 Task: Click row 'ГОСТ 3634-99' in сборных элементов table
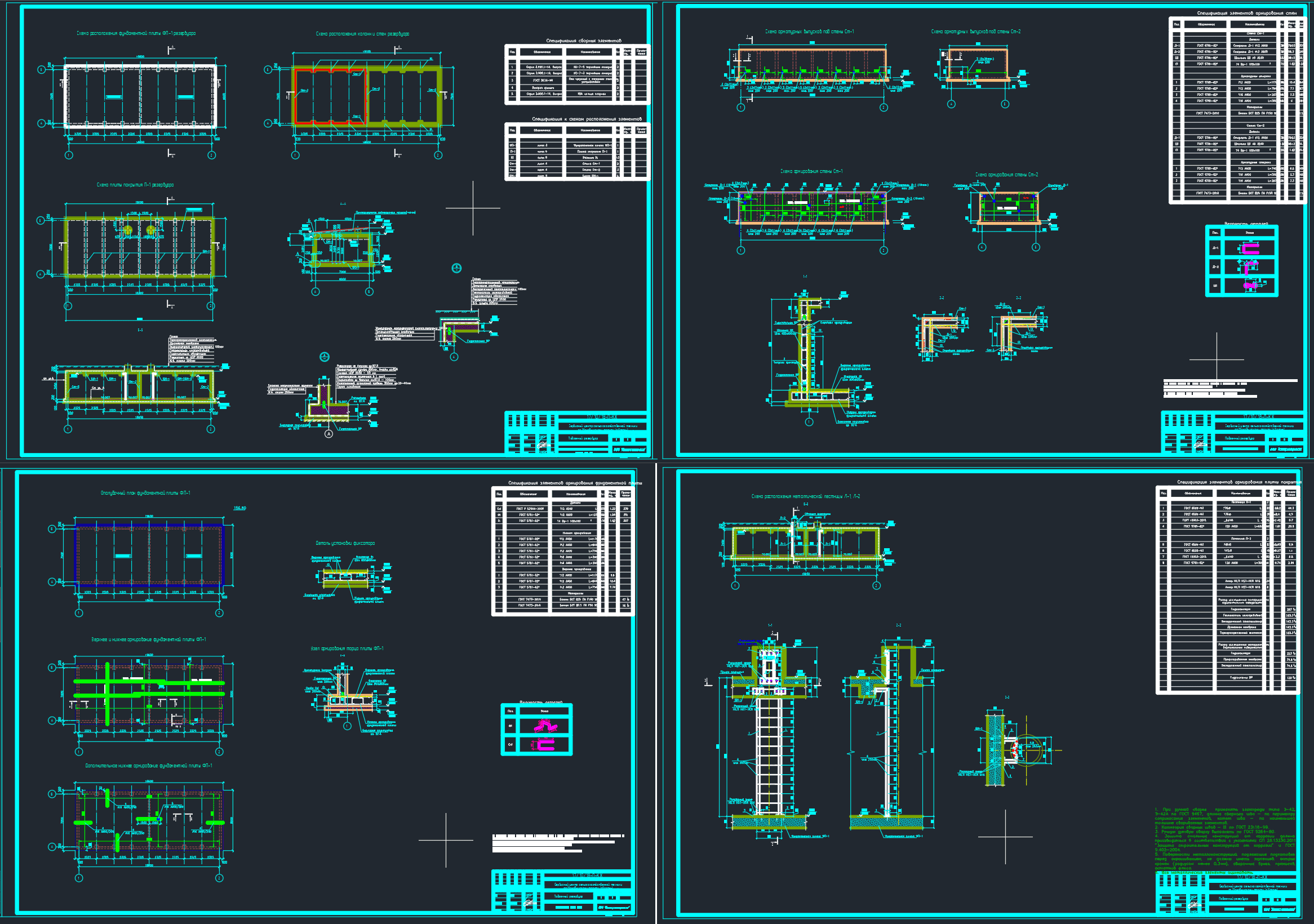577,80
